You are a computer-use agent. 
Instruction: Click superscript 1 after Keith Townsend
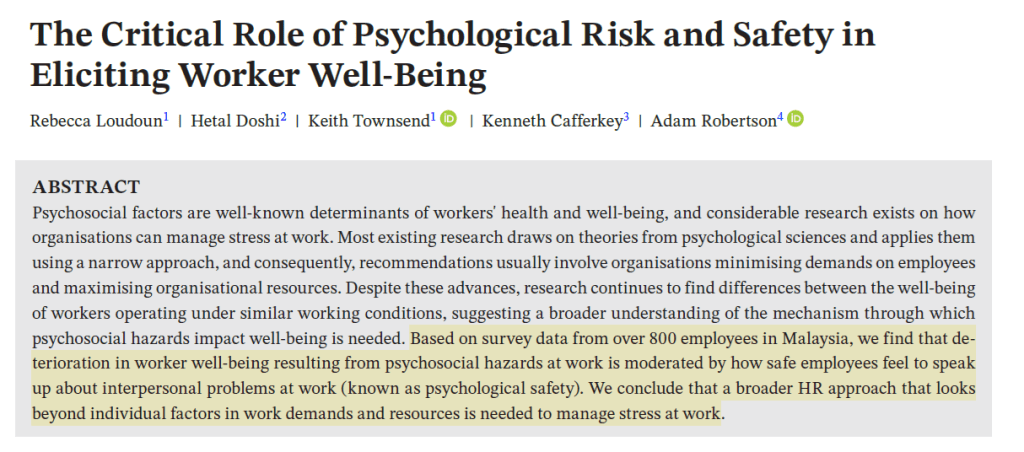432,116
